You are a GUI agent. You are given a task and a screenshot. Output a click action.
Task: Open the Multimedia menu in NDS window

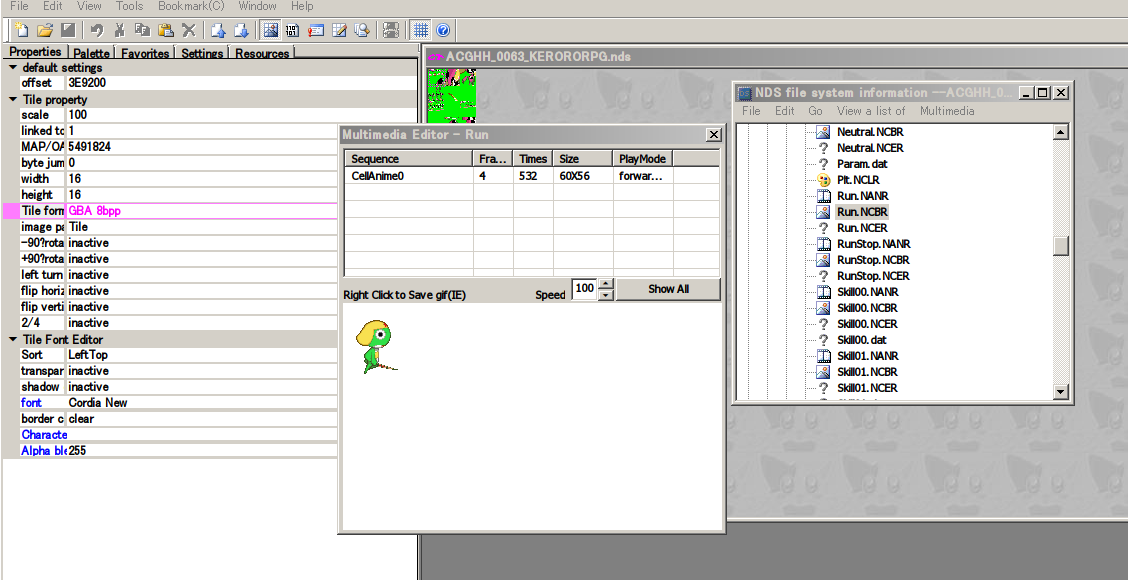(947, 111)
